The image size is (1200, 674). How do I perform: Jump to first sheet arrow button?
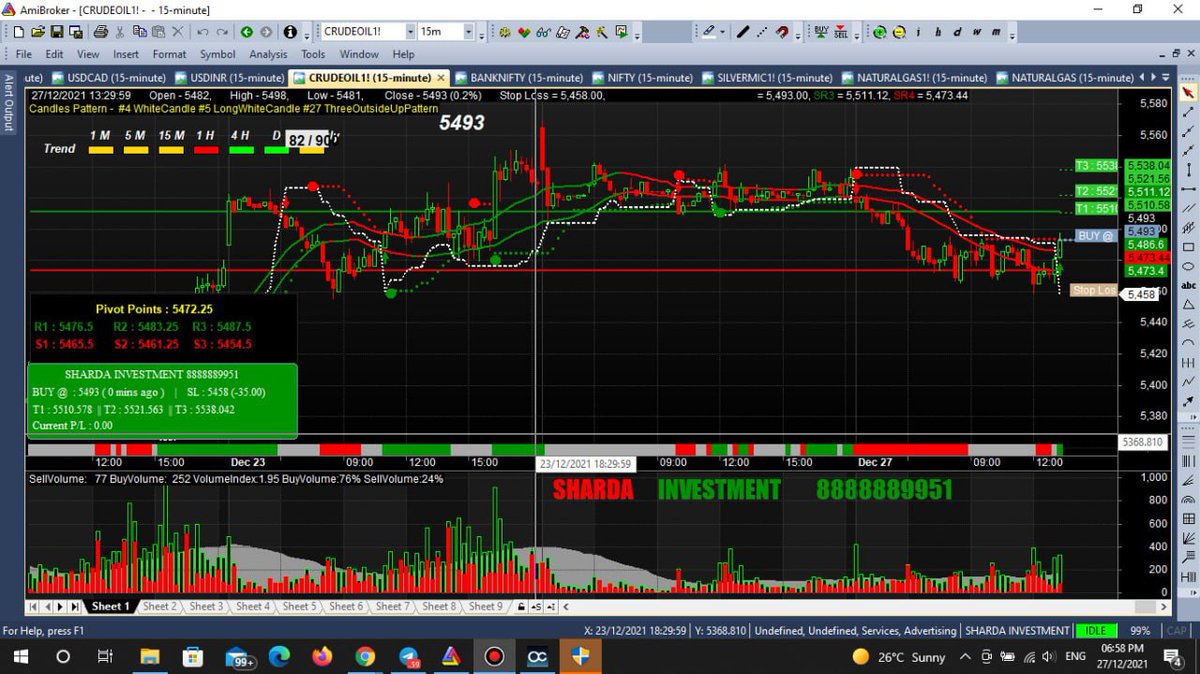click(33, 606)
